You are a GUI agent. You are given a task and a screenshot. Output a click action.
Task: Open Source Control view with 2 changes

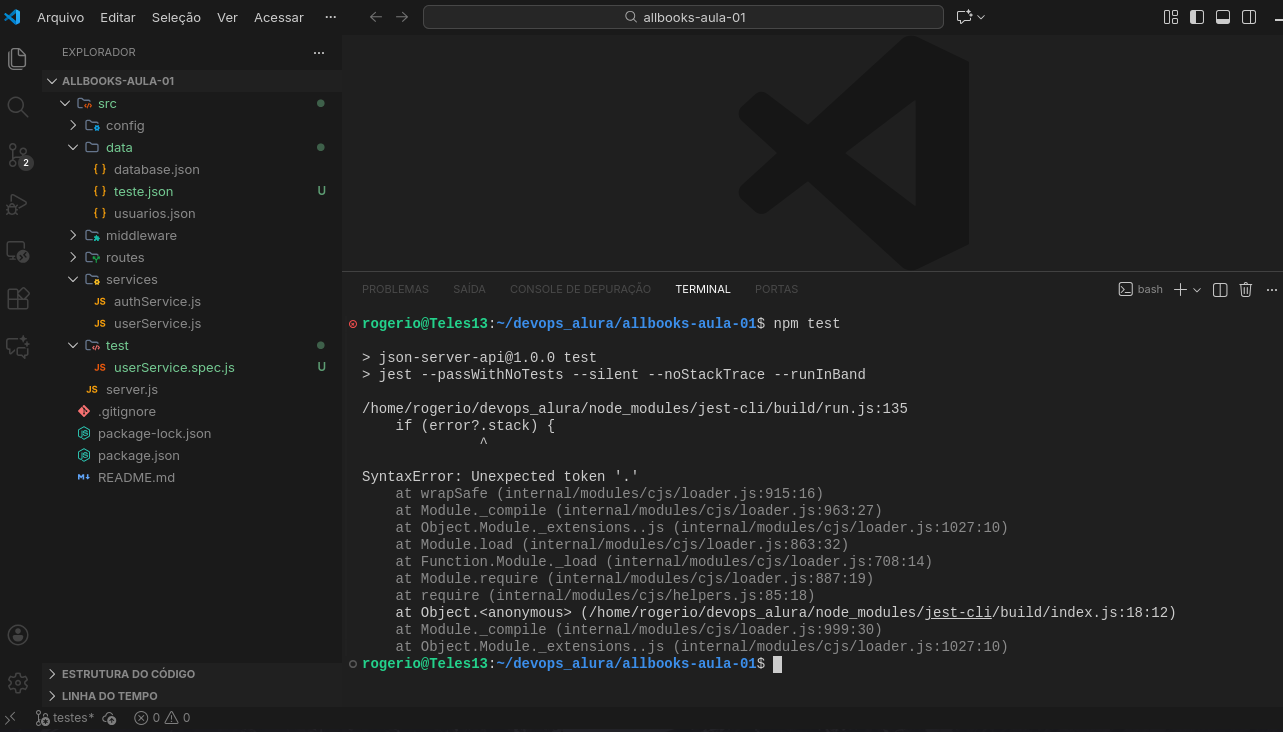click(x=18, y=155)
